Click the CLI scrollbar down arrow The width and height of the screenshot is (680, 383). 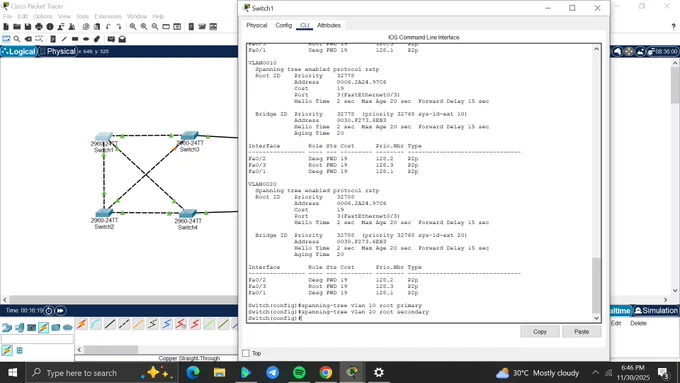[x=597, y=318]
